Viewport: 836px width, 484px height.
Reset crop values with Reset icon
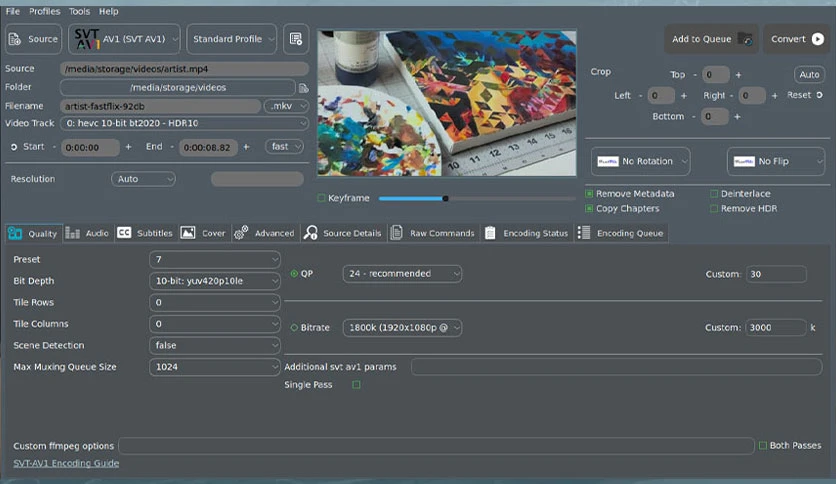(x=819, y=95)
